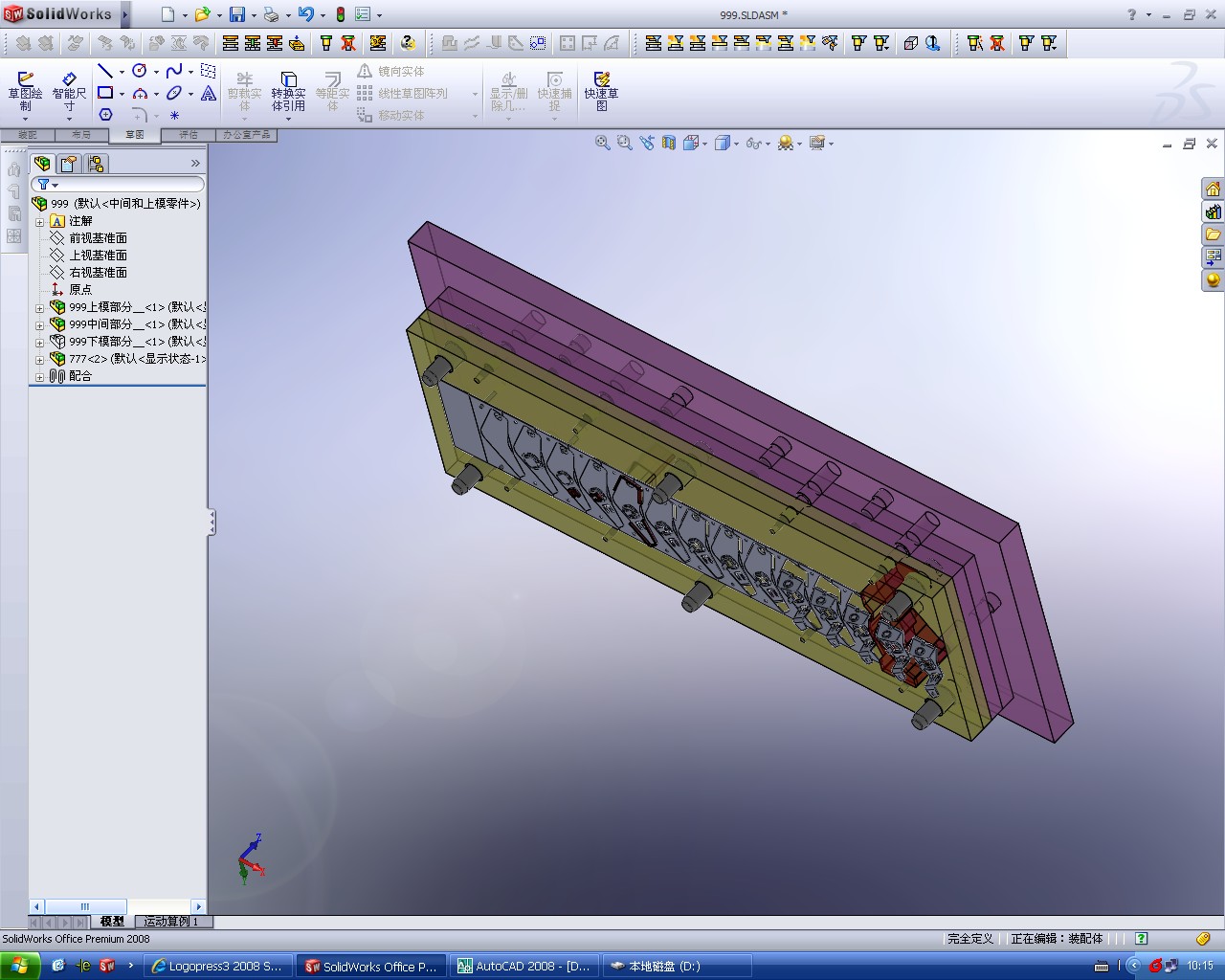Open the View Orientation dropdown arrow
Viewport: 1225px width, 980px height.
(x=705, y=144)
